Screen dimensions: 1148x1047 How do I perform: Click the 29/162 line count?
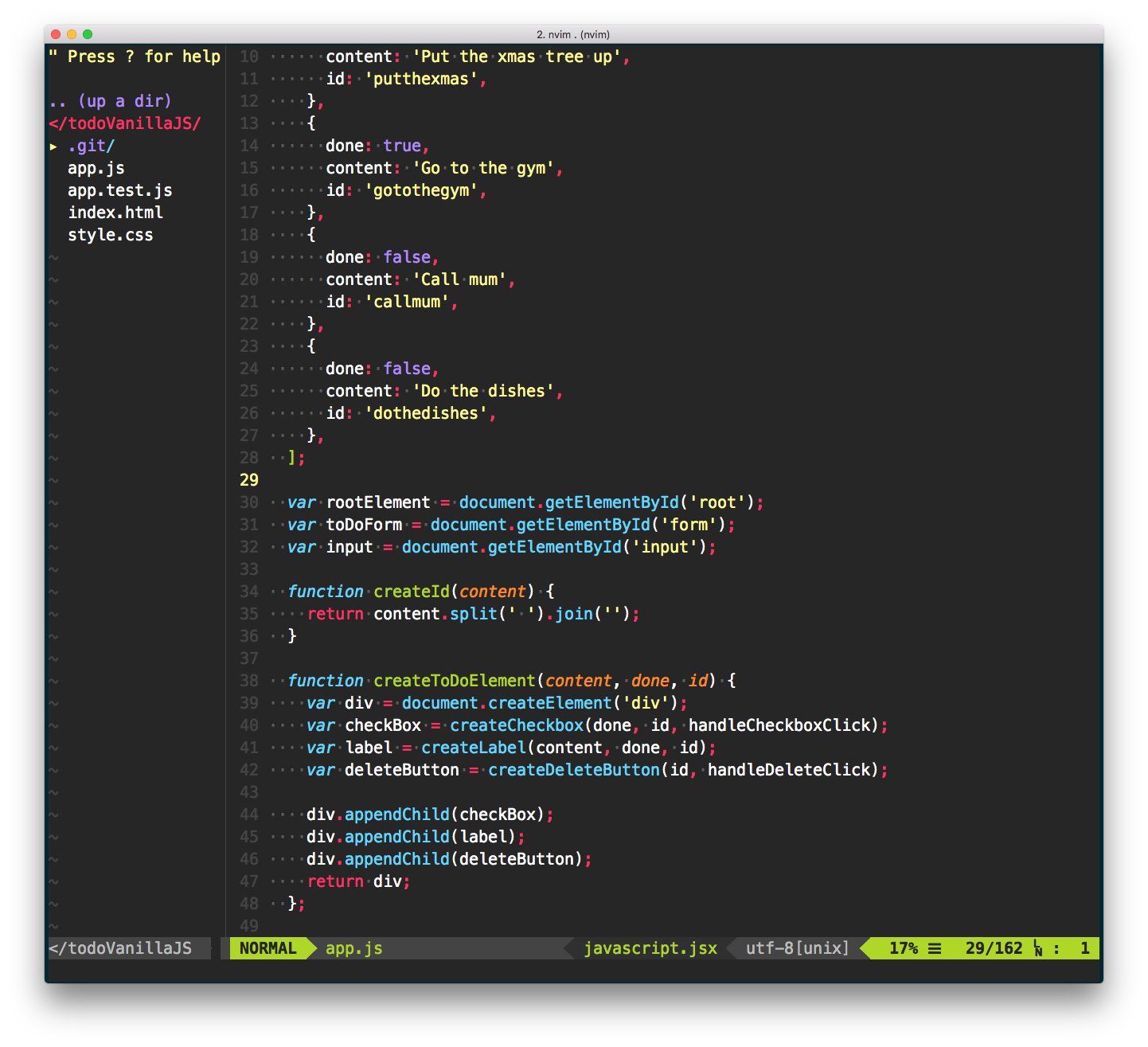pyautogui.click(x=994, y=948)
